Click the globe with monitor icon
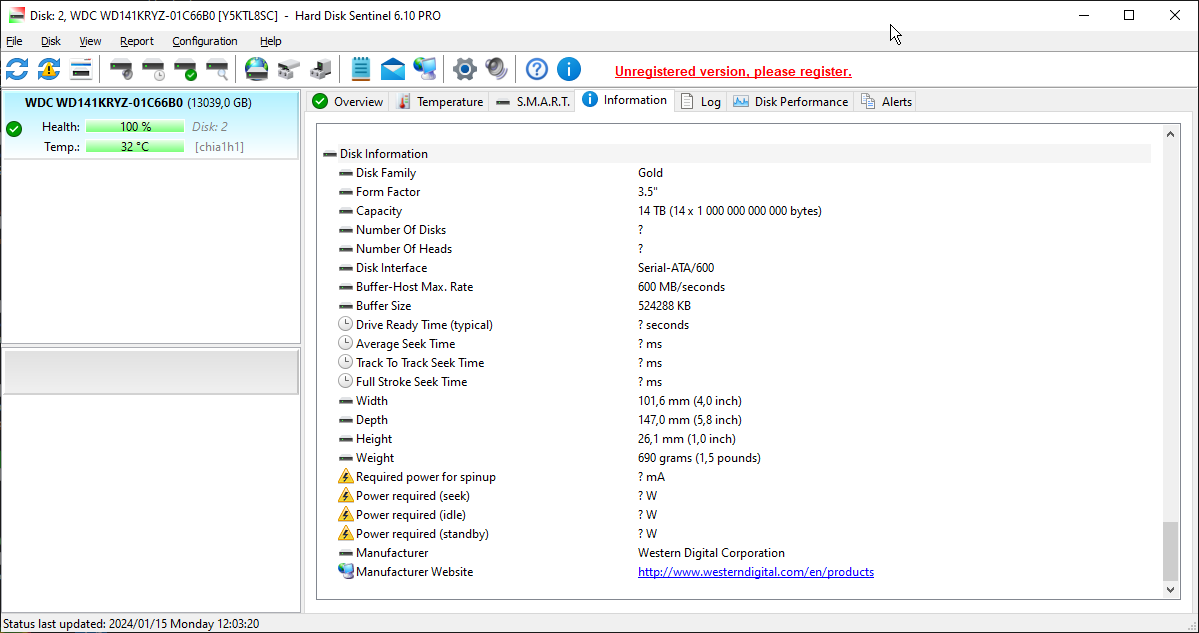The height and width of the screenshot is (633, 1199). click(424, 70)
